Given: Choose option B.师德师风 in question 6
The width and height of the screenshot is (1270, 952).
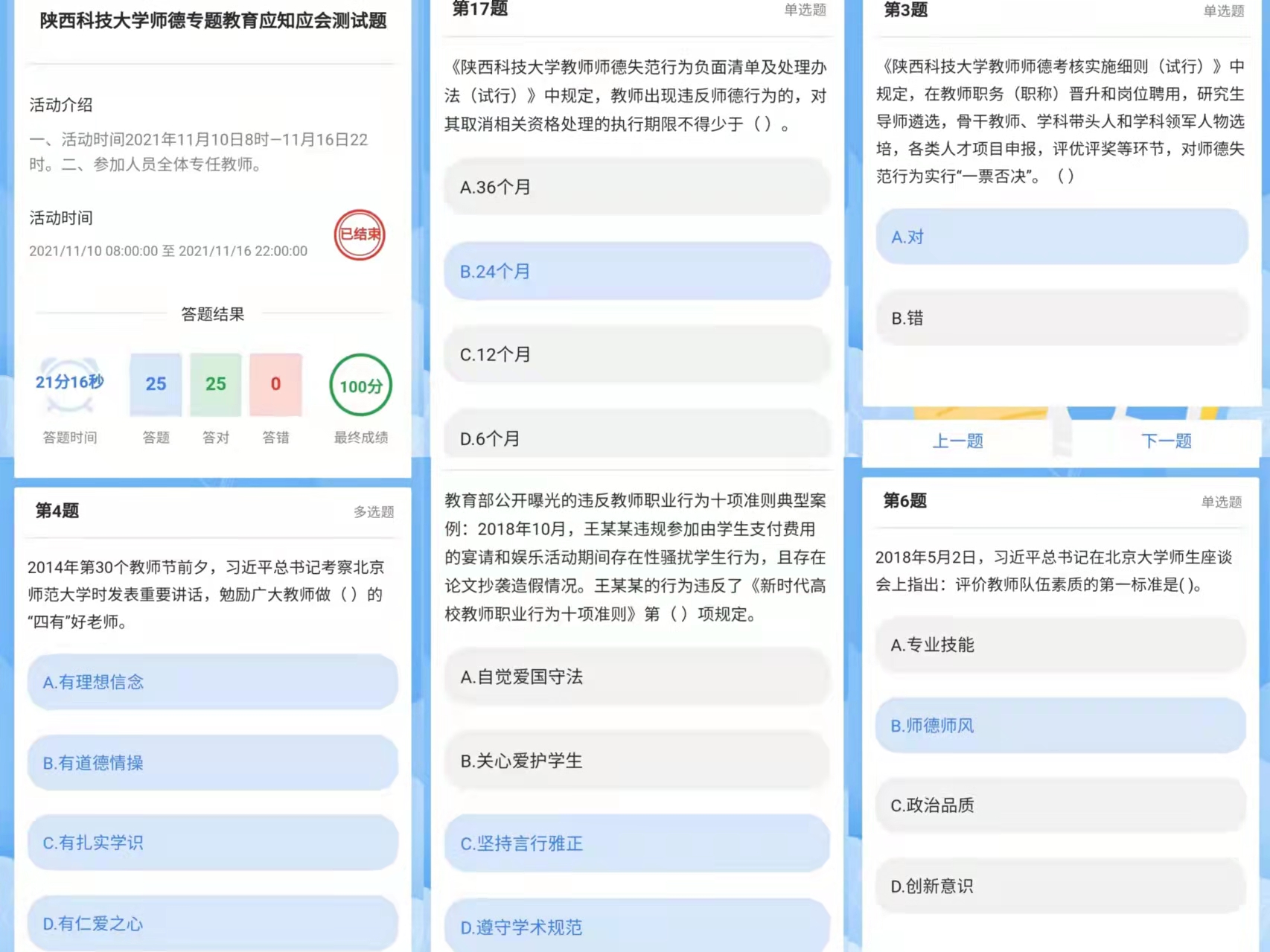Looking at the screenshot, I should [1060, 726].
